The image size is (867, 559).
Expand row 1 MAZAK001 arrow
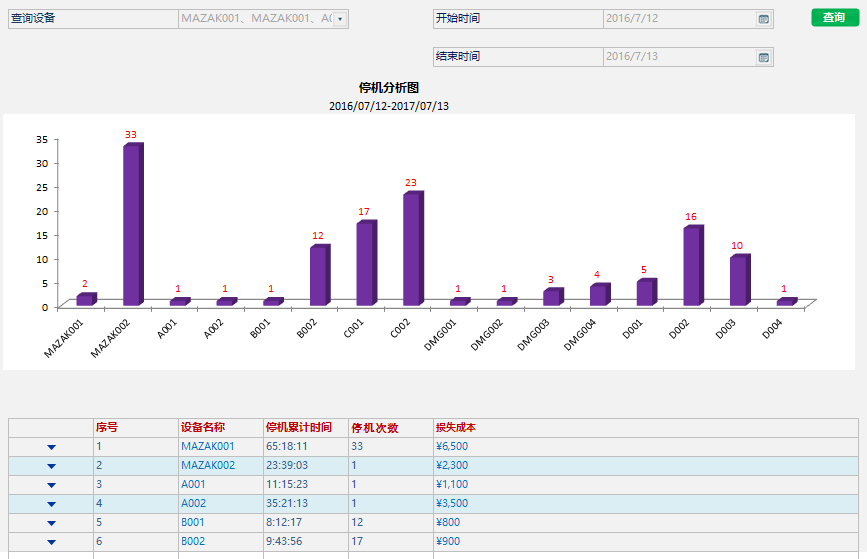point(51,447)
